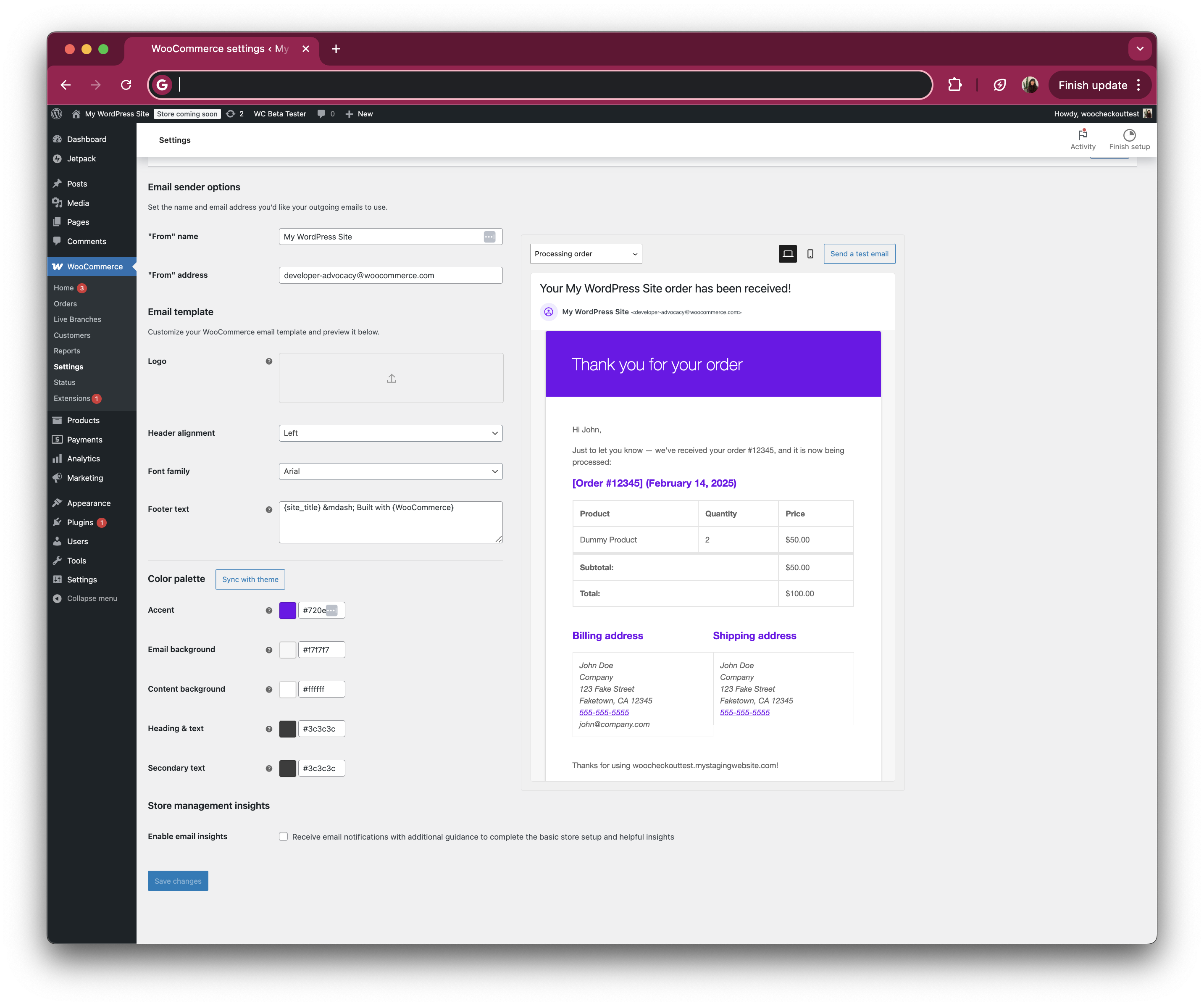The width and height of the screenshot is (1204, 1006).
Task: Click the Email background hex value field
Action: coord(322,650)
